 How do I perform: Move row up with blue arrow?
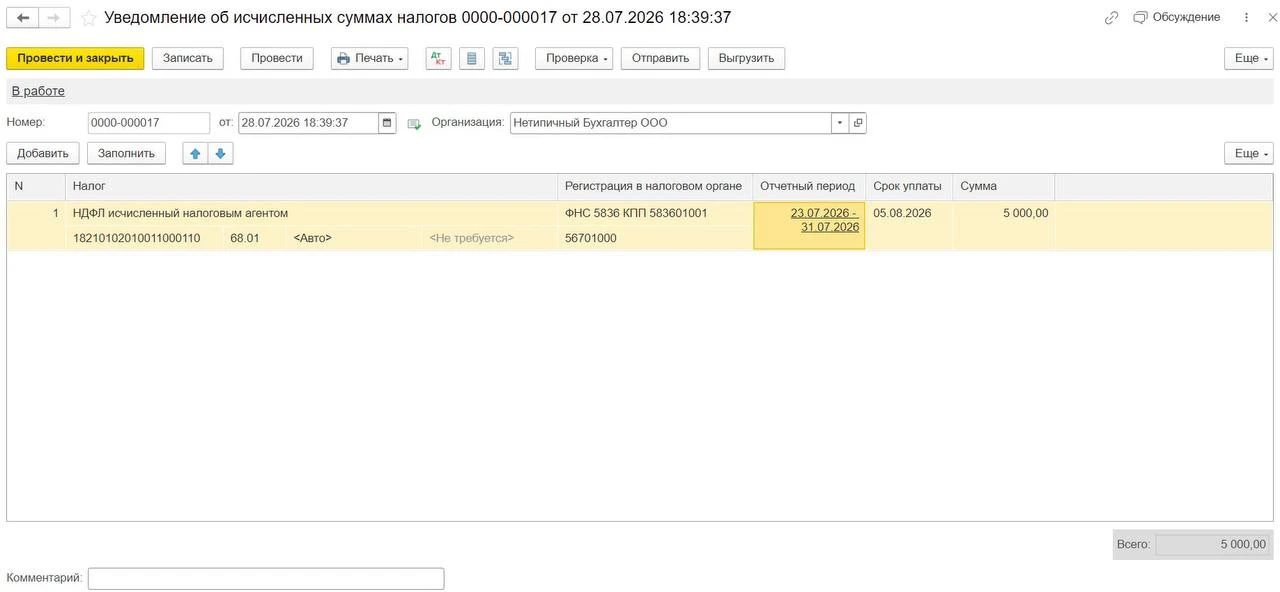[x=195, y=153]
